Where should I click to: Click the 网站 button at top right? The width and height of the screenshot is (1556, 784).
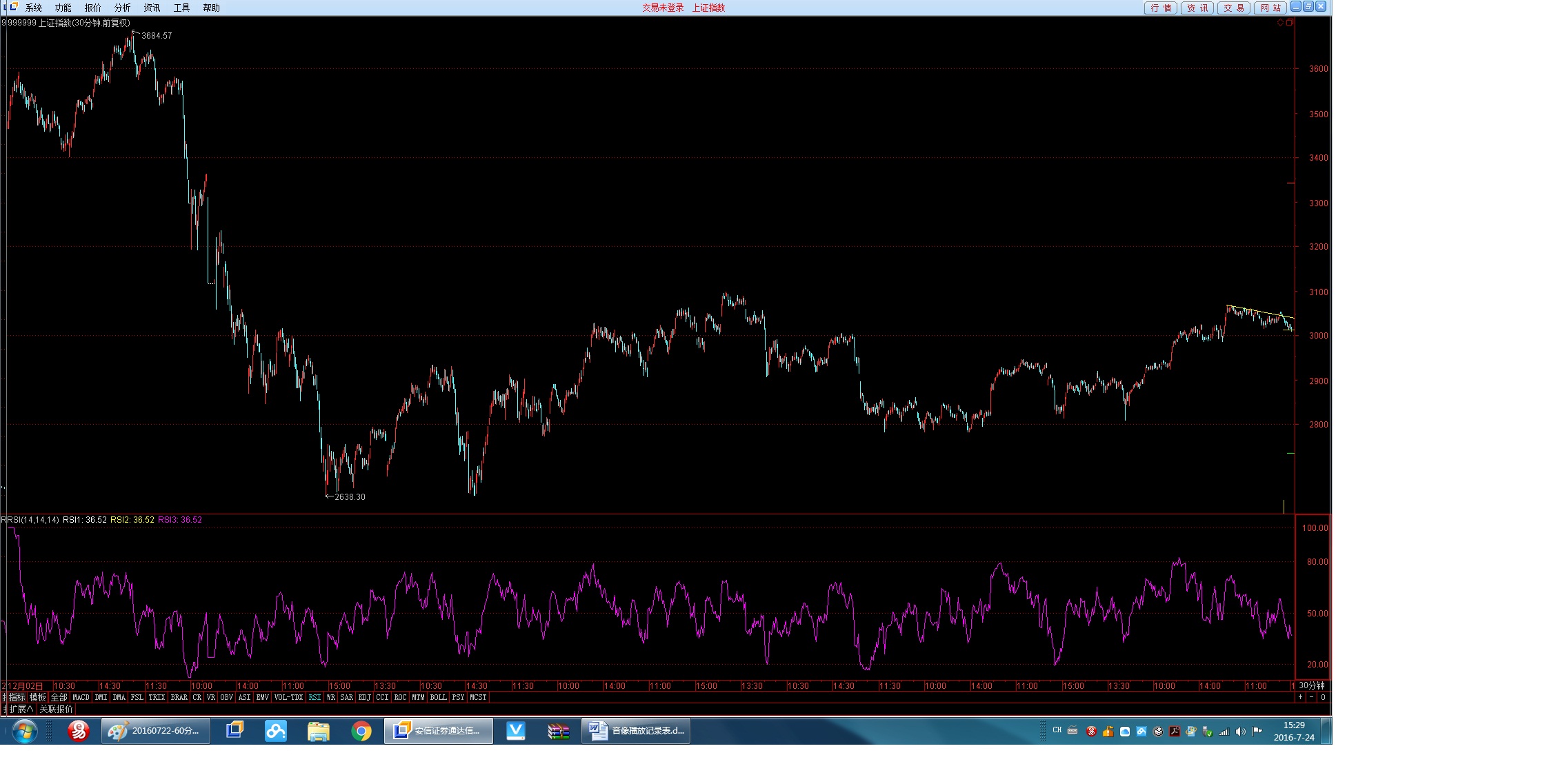tap(1270, 8)
